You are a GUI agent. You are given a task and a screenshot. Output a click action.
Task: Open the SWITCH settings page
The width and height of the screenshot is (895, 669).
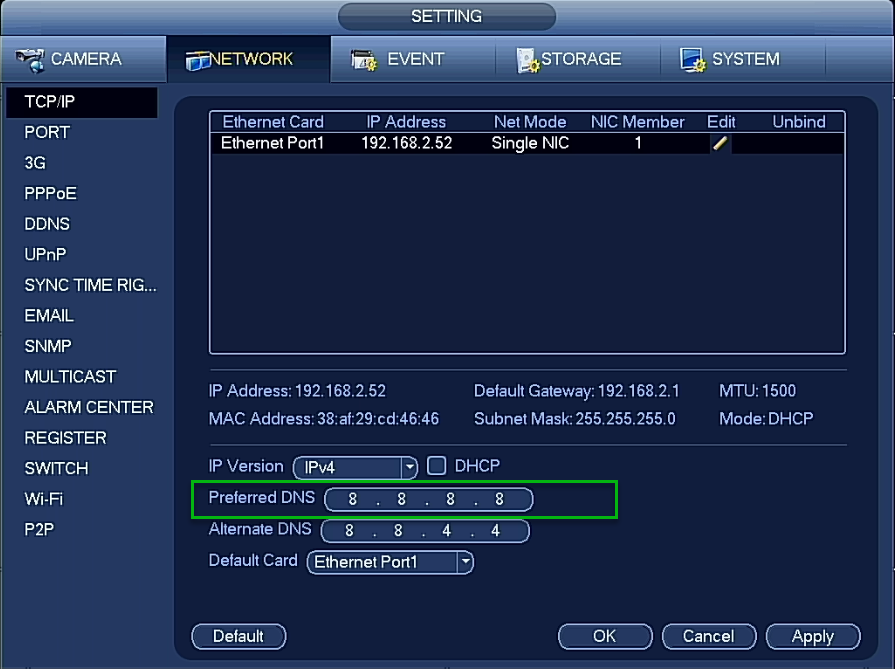pos(57,468)
